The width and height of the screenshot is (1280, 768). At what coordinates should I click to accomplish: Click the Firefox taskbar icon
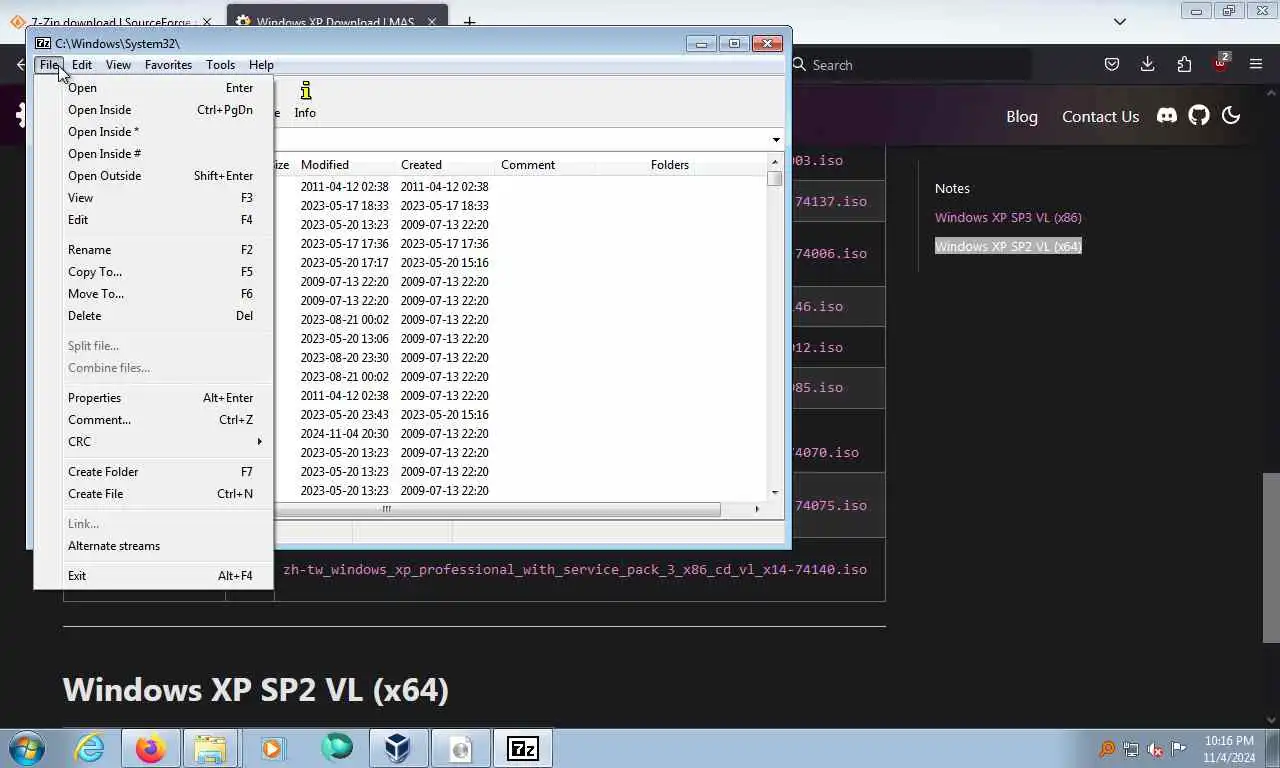(x=151, y=748)
